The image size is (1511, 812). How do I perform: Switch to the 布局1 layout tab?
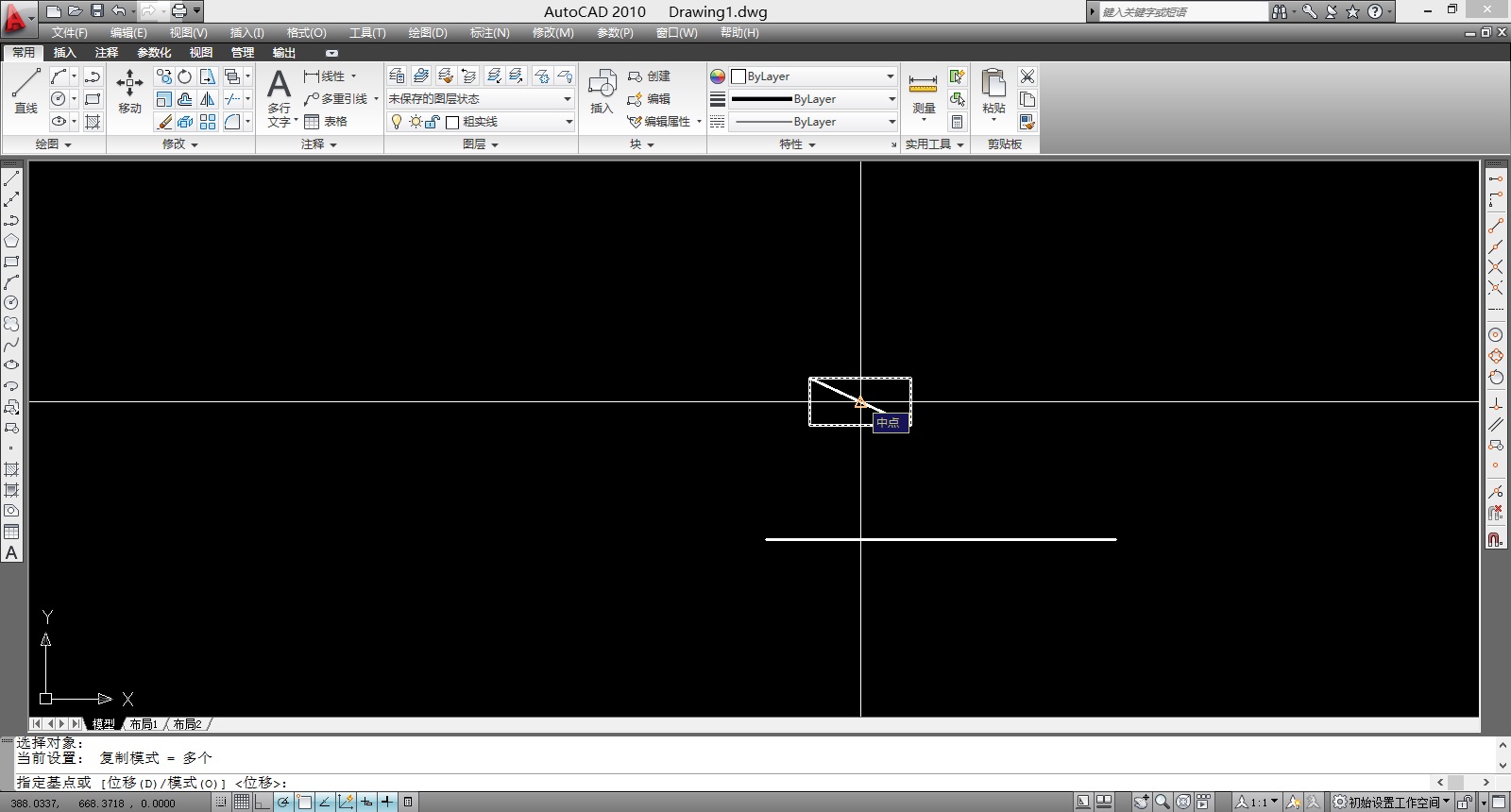click(144, 724)
